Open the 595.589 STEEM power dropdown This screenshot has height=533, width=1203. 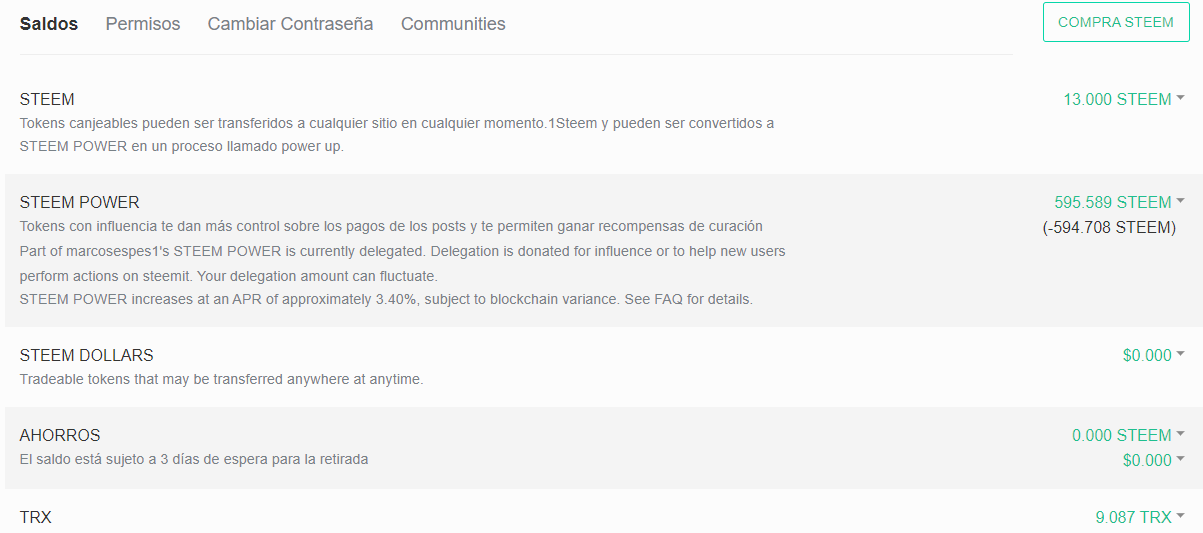pos(1119,202)
